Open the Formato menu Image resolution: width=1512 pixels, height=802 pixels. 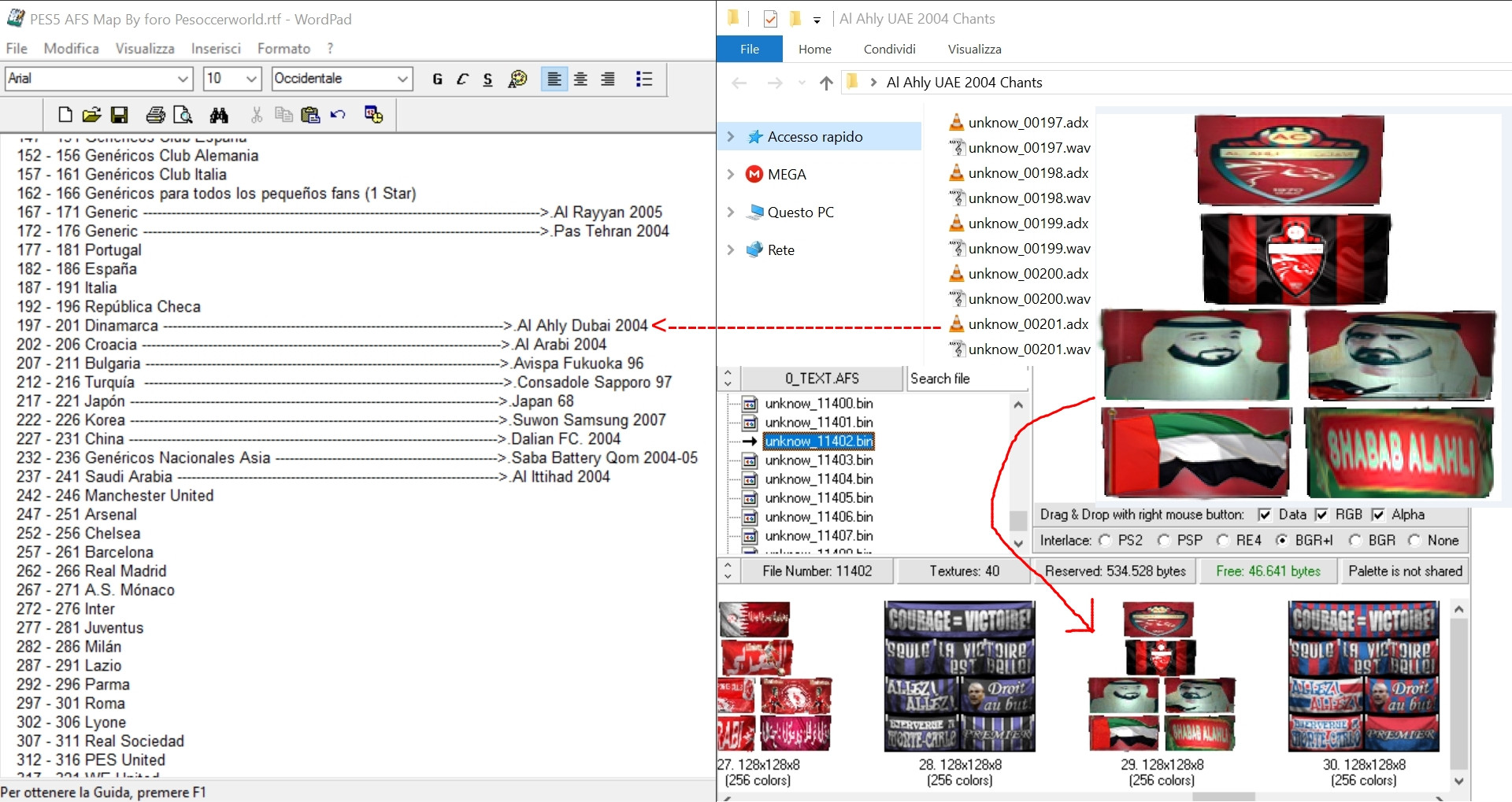(283, 49)
